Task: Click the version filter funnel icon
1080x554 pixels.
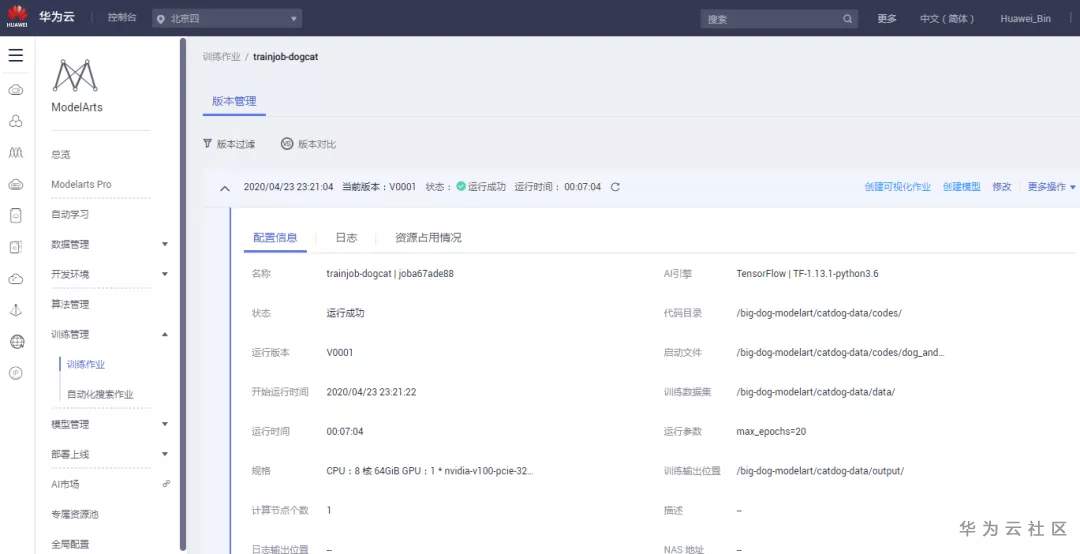Action: point(207,143)
